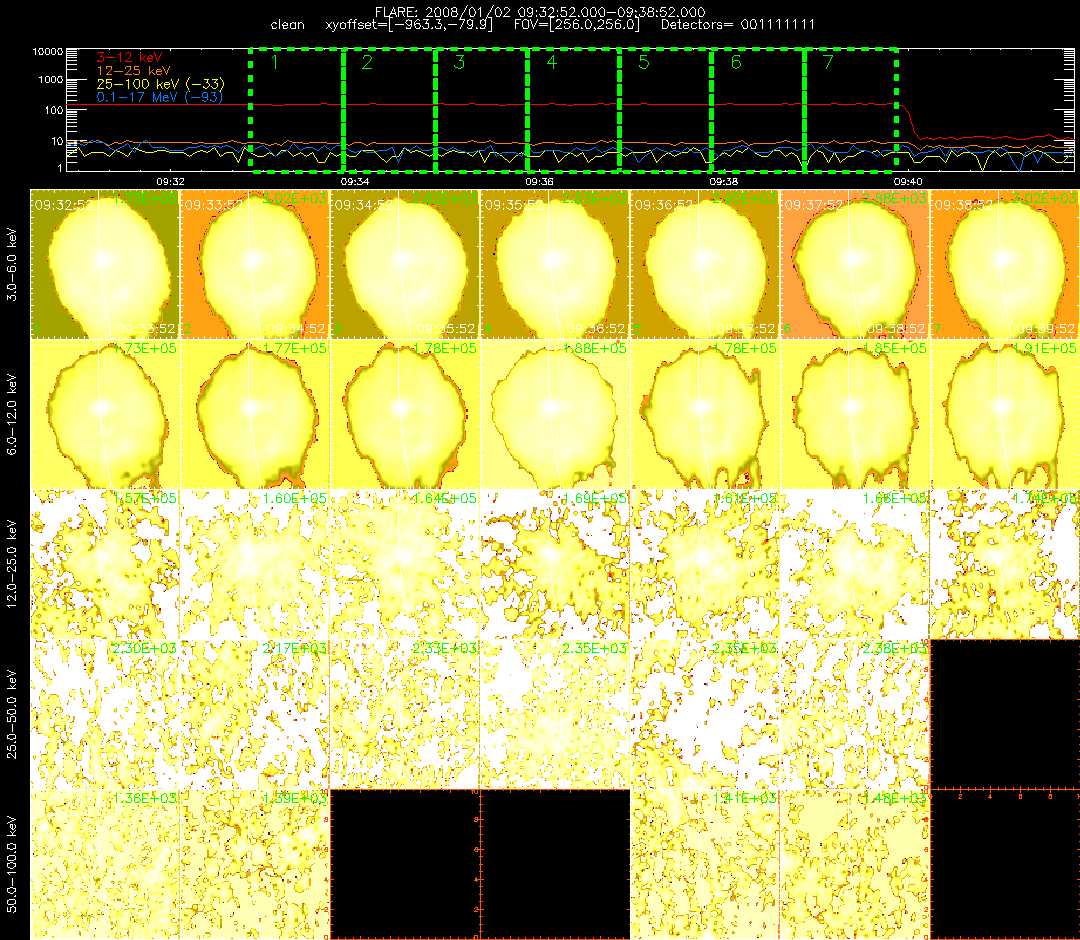
Task: Open the 3.0-6.0 keV image starting 09:34:52
Action: (405, 264)
